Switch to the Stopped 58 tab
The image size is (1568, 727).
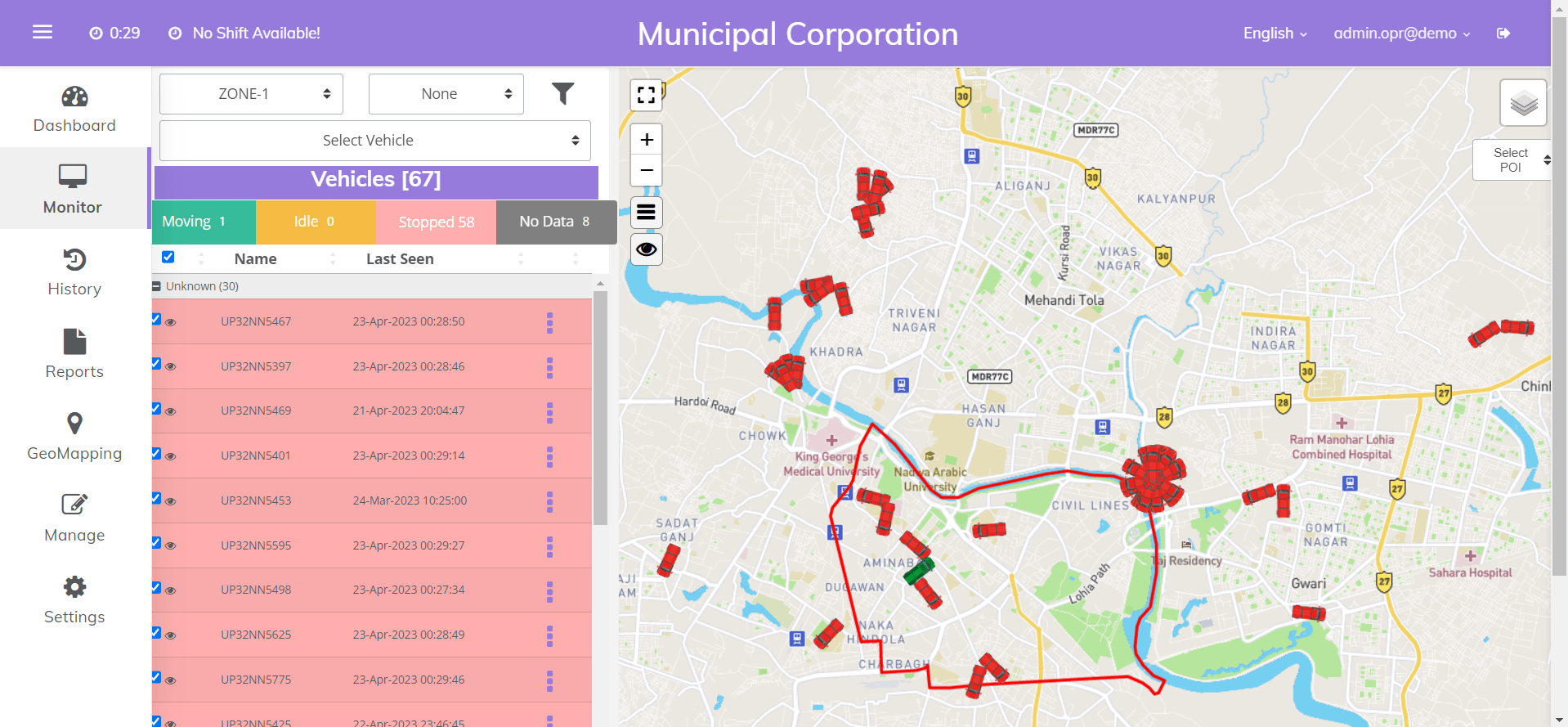click(x=436, y=222)
